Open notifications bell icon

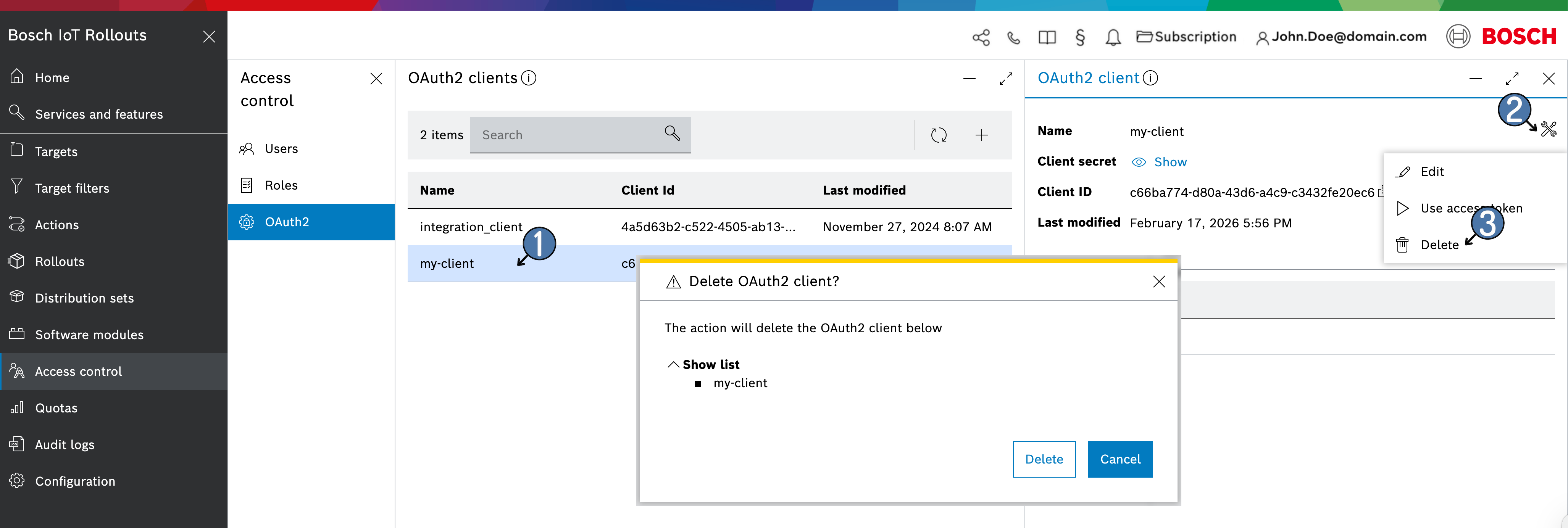coord(1113,37)
